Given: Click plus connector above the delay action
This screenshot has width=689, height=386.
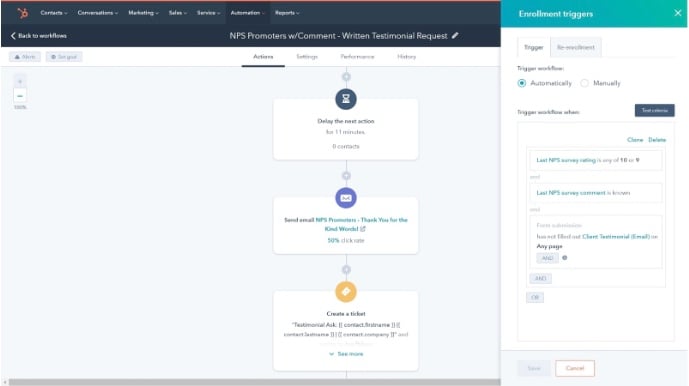Looking at the screenshot, I should [x=346, y=77].
